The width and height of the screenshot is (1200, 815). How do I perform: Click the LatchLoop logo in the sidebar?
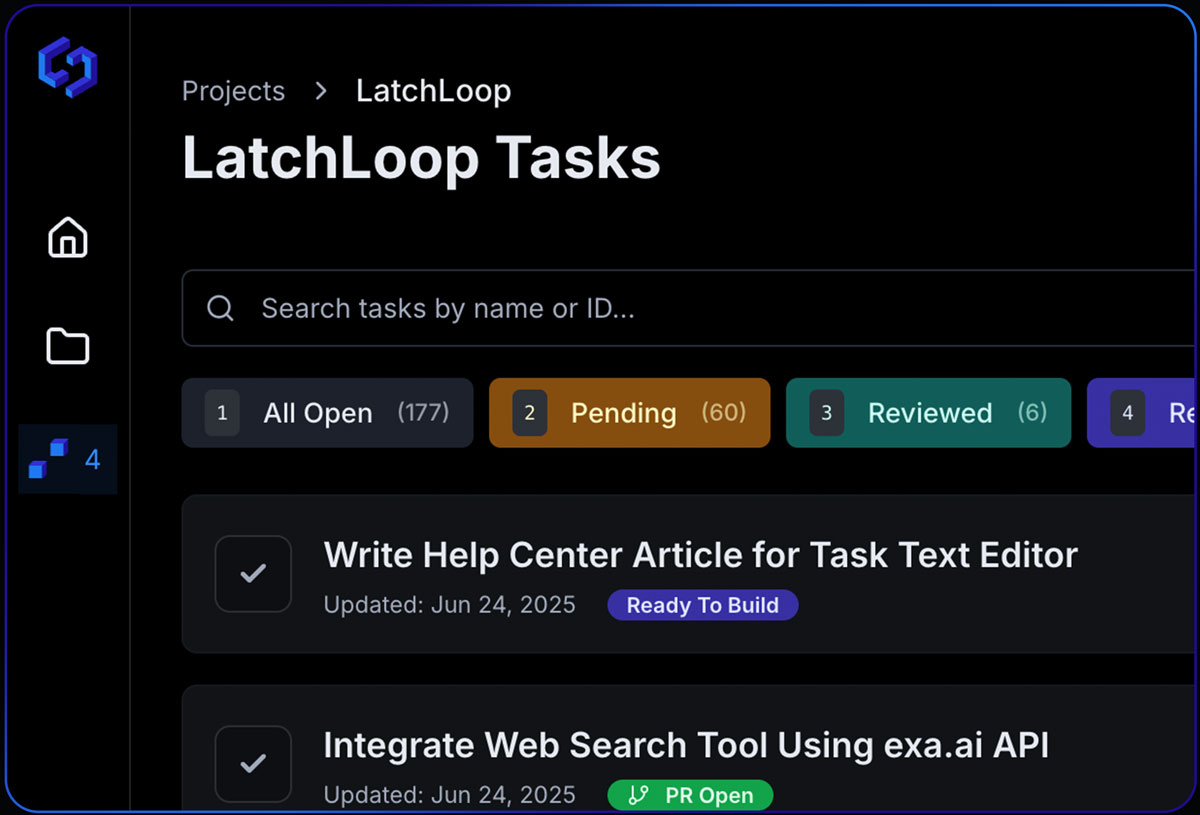(x=67, y=67)
